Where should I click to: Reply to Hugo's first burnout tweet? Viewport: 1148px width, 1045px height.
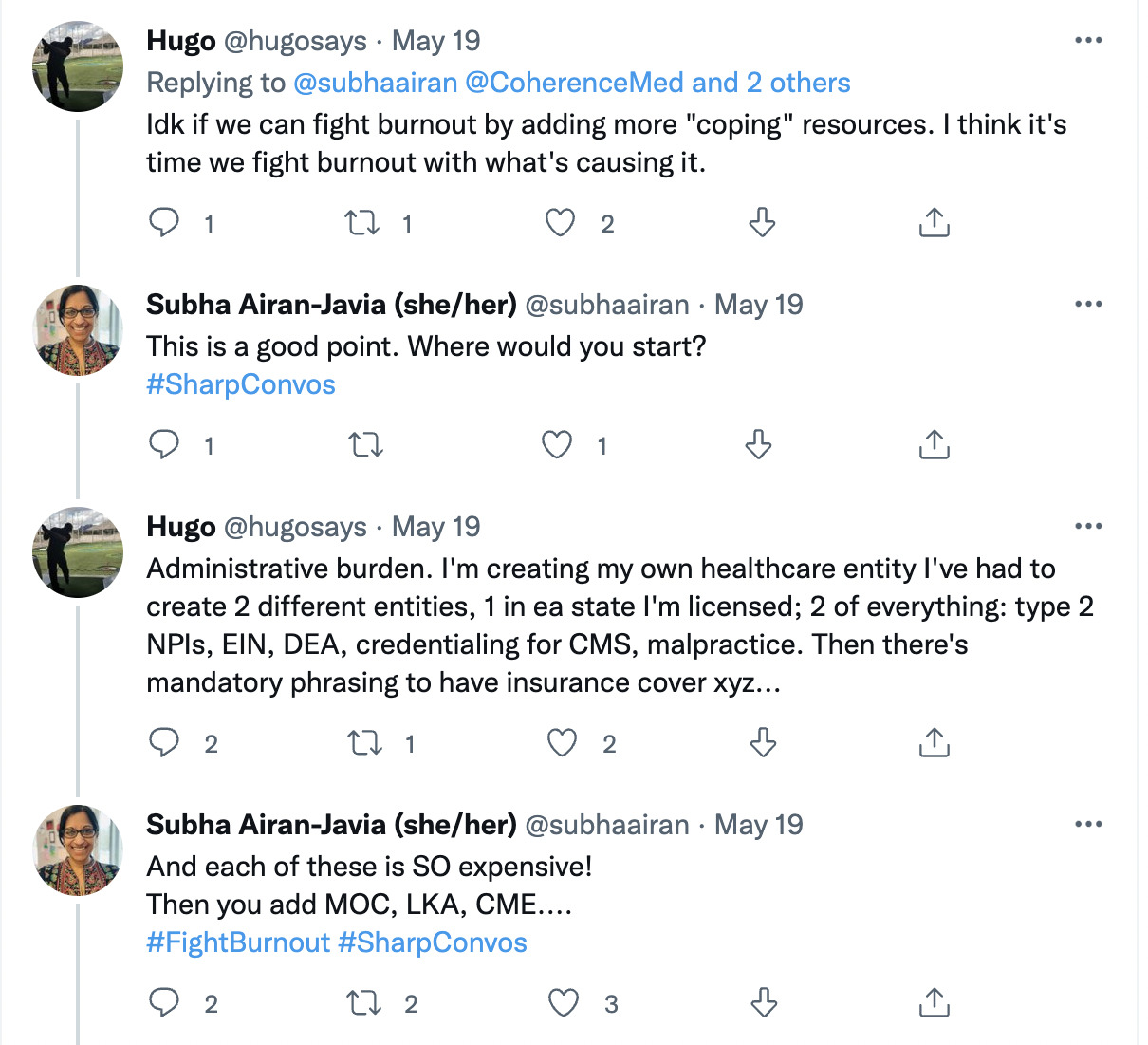click(x=164, y=222)
